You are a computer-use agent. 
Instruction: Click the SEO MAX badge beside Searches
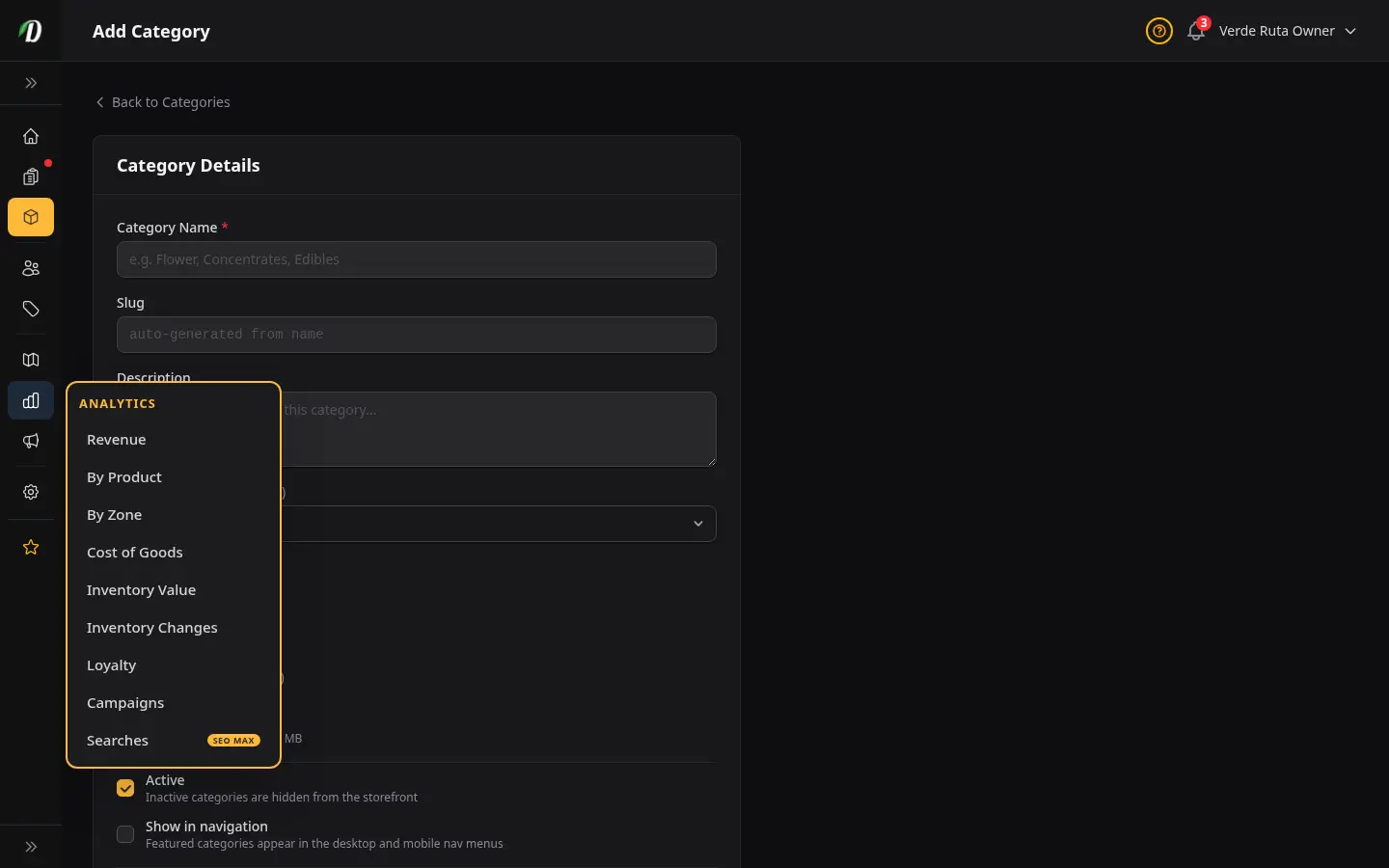(233, 741)
